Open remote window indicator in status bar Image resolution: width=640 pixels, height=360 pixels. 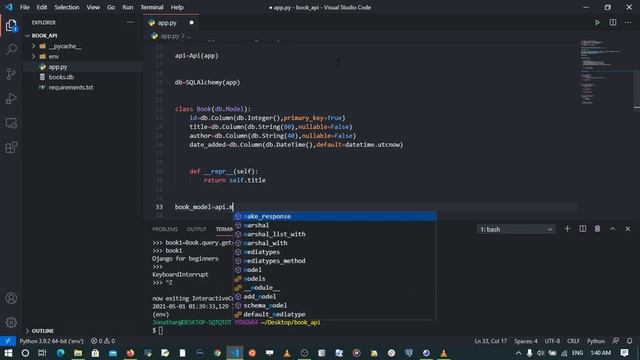(x=8, y=341)
